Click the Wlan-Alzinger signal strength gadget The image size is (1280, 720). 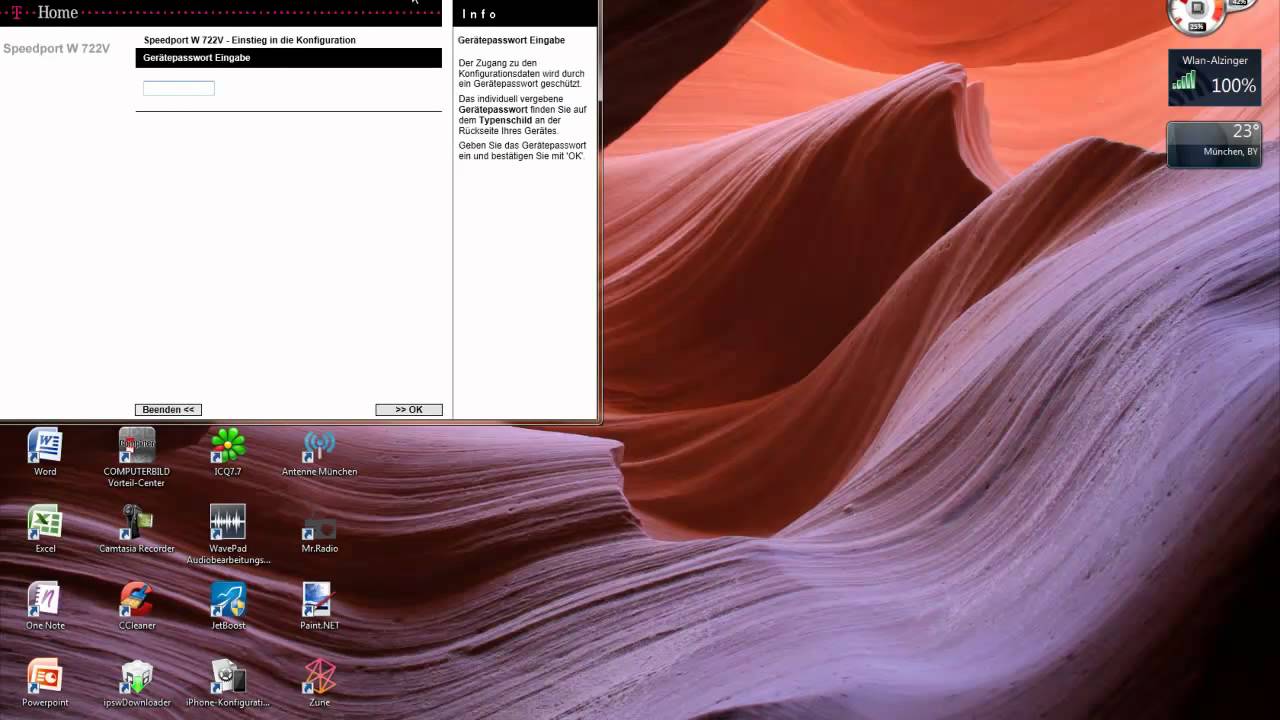[x=1215, y=78]
